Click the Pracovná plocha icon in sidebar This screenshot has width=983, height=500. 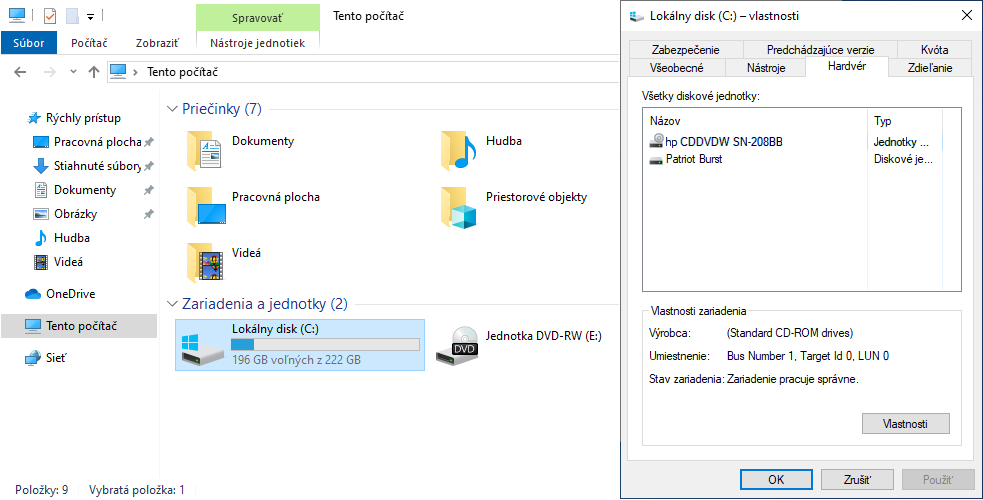[41, 142]
